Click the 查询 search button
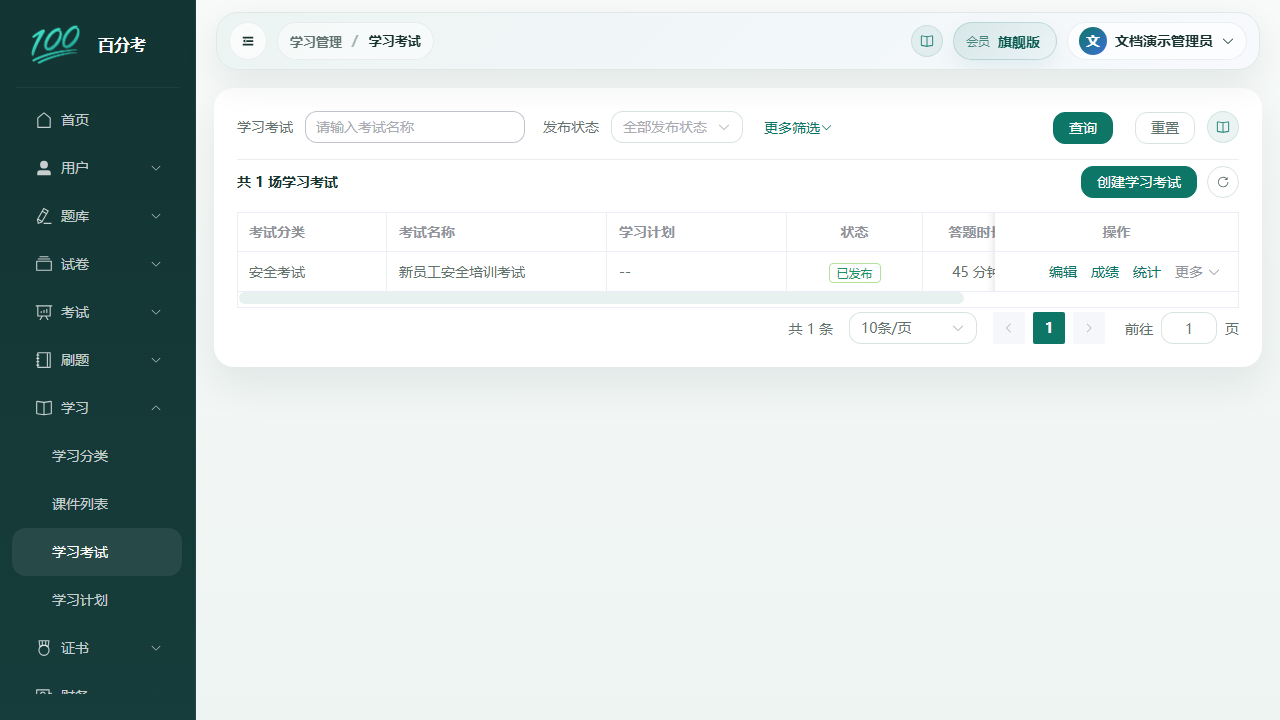This screenshot has width=1280, height=720. point(1083,128)
